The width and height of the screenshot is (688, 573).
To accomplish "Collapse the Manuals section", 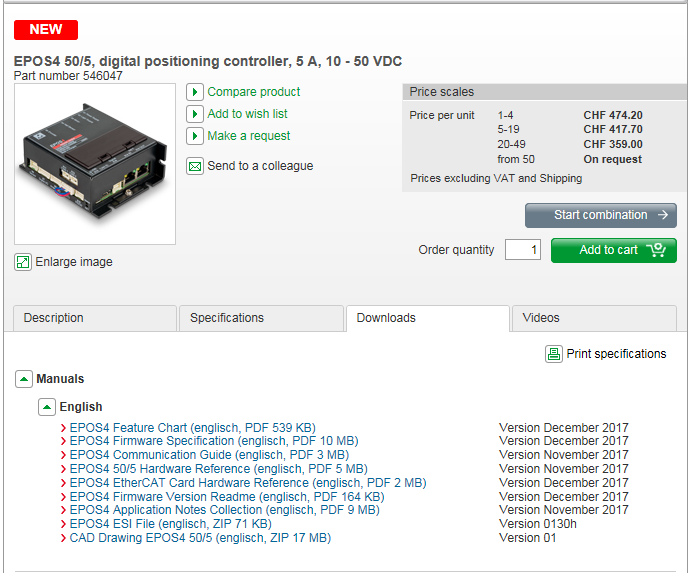I will (x=24, y=379).
